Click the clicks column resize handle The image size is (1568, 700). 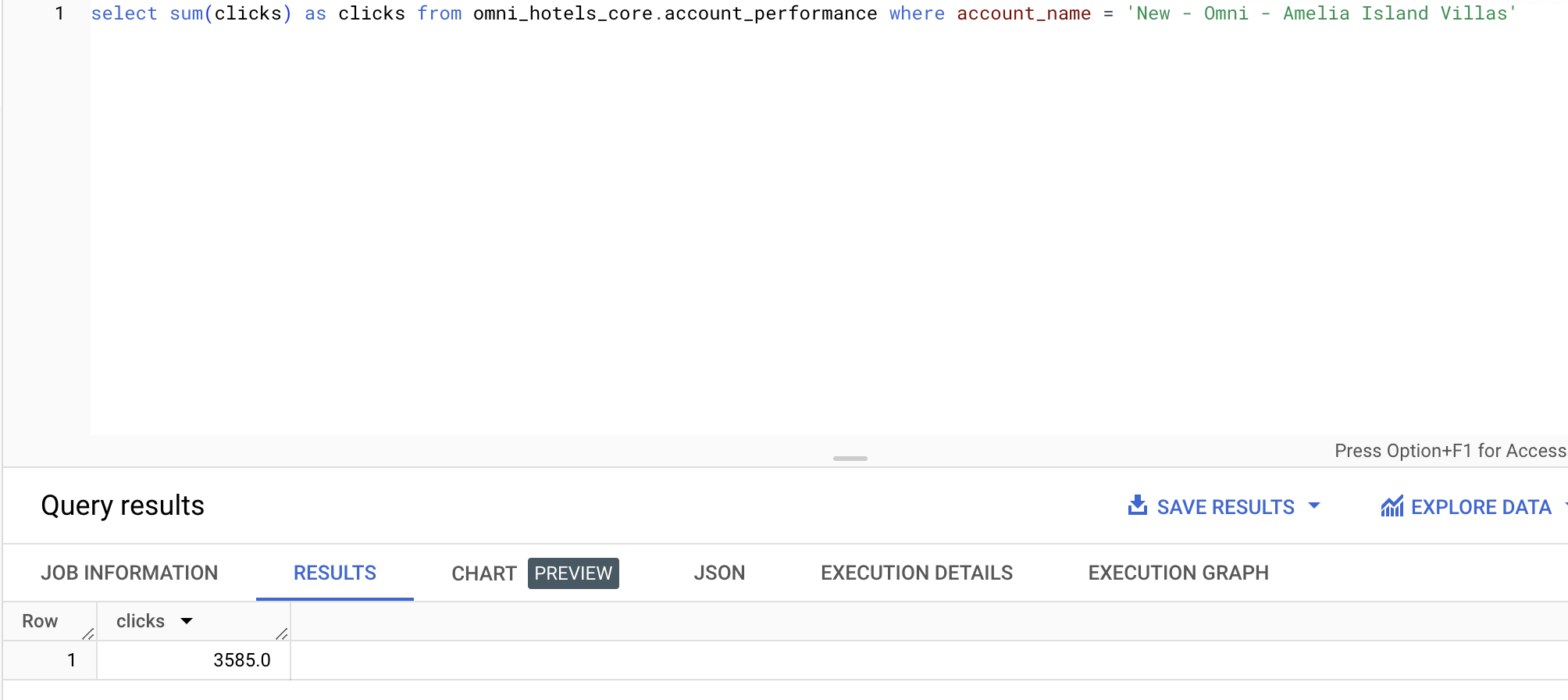[x=282, y=634]
